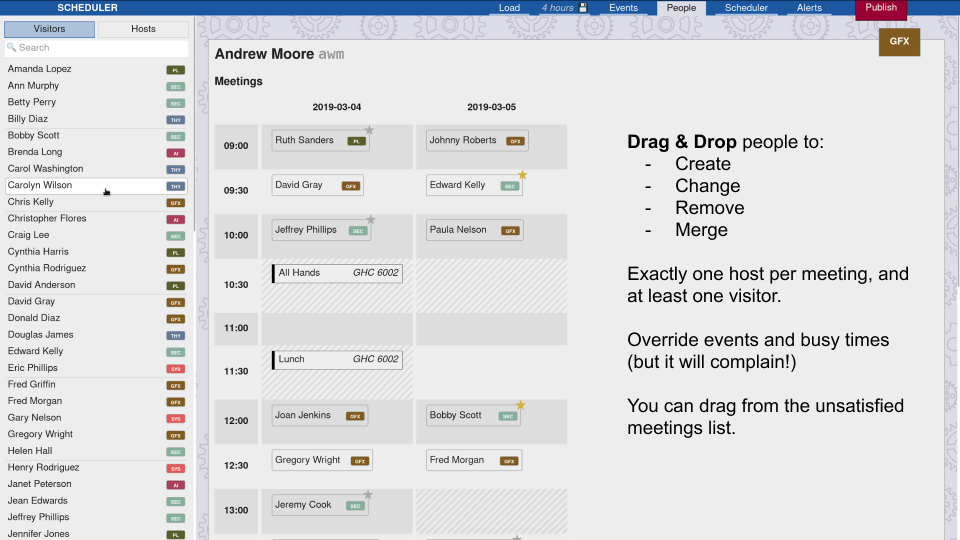Open the Scheduler tab
Viewport: 960px width, 540px height.
point(746,8)
